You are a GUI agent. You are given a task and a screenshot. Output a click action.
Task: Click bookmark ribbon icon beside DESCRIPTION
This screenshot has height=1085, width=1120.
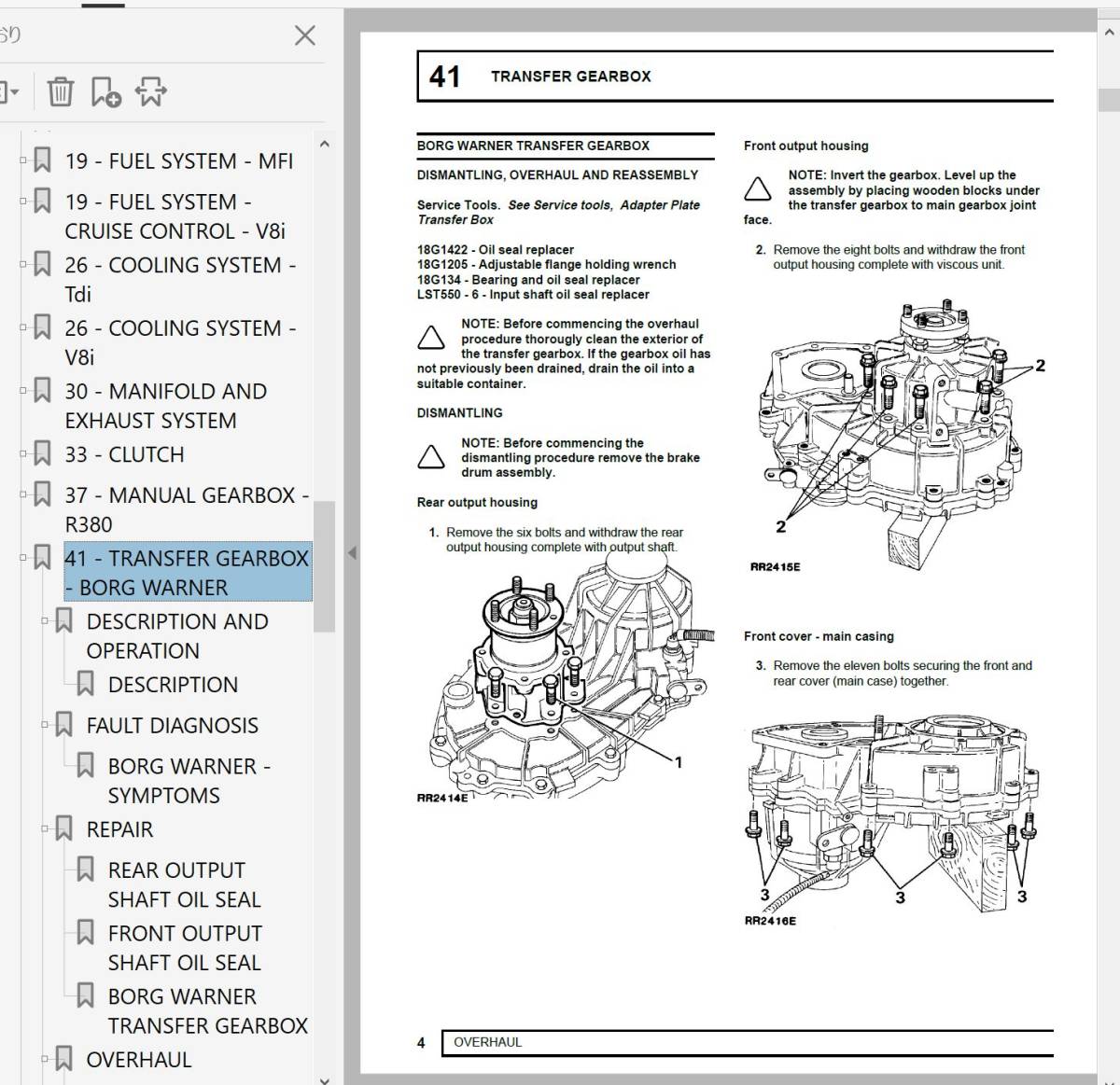[x=85, y=684]
